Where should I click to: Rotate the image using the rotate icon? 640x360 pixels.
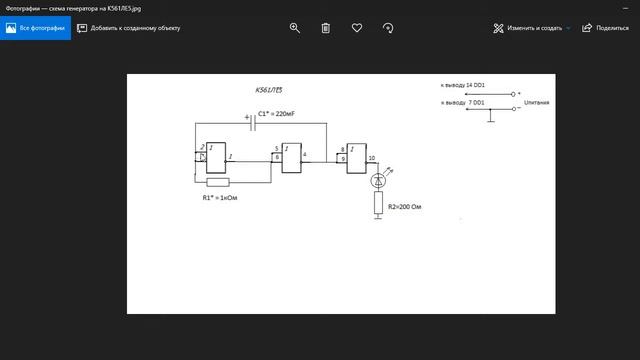[x=388, y=28]
